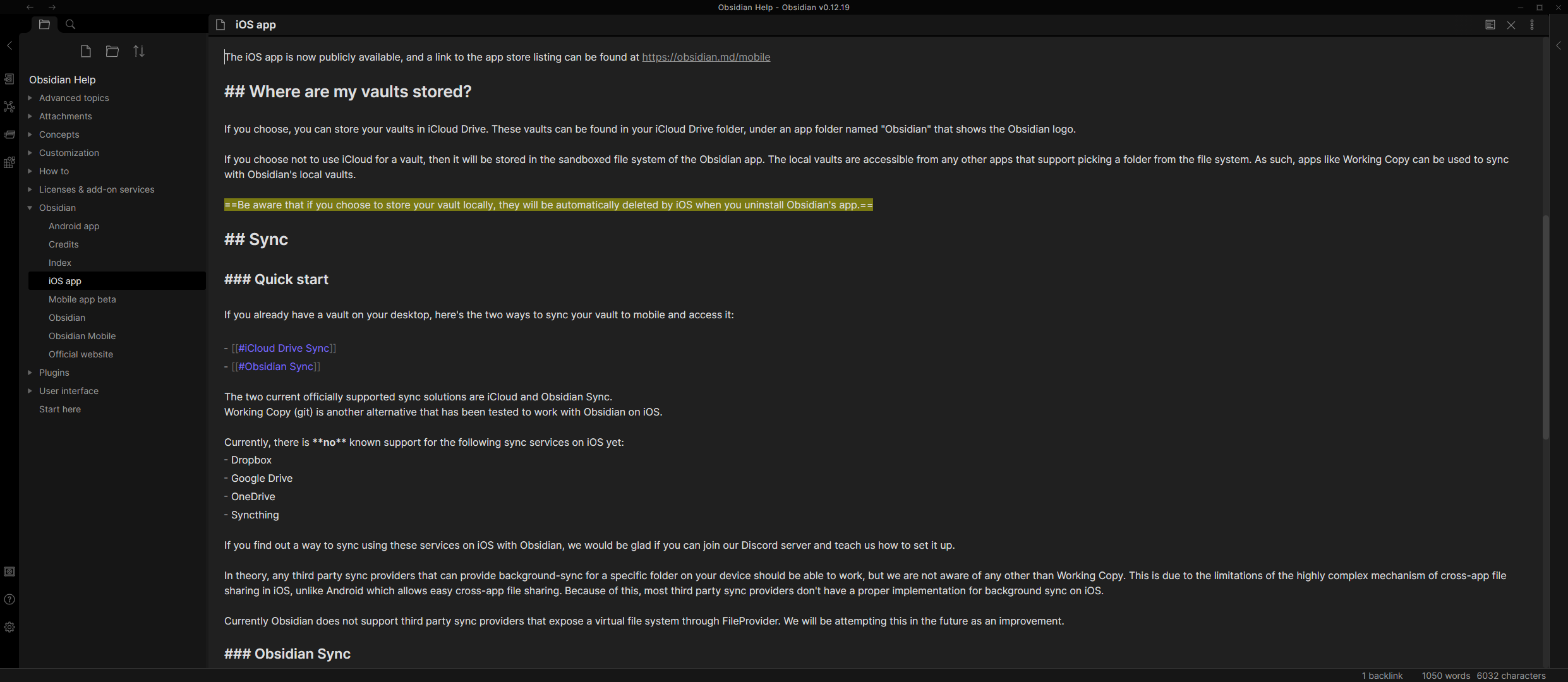Create a new folder in file explorer
This screenshot has width=1568, height=682.
112,51
